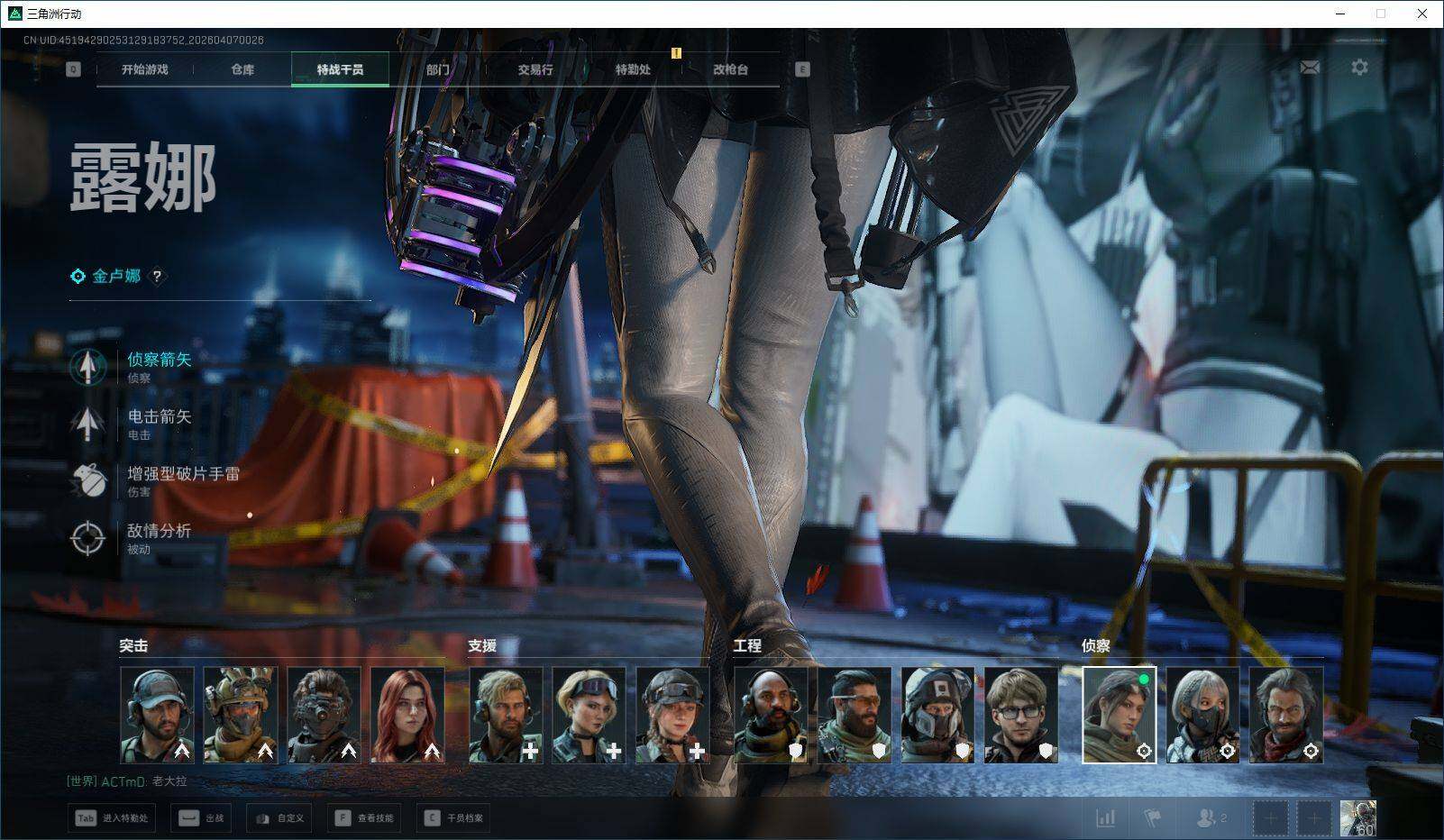Select the highlighted recon operator 露娜 portrait
1444x840 pixels.
[x=1120, y=715]
